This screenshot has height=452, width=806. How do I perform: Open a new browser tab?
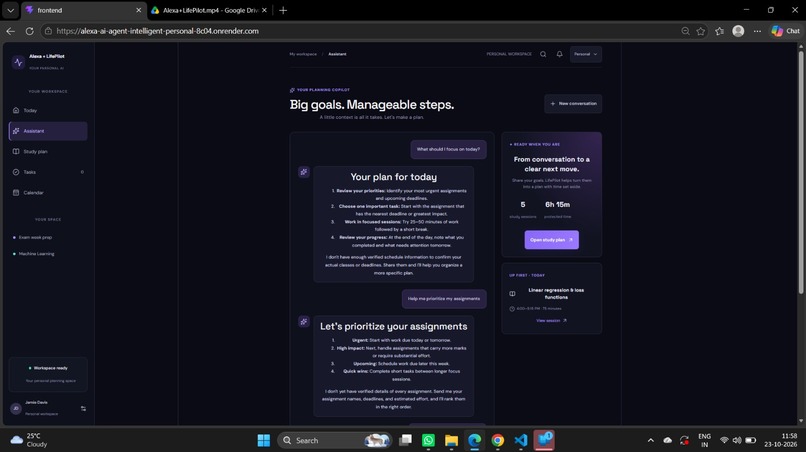tap(283, 10)
